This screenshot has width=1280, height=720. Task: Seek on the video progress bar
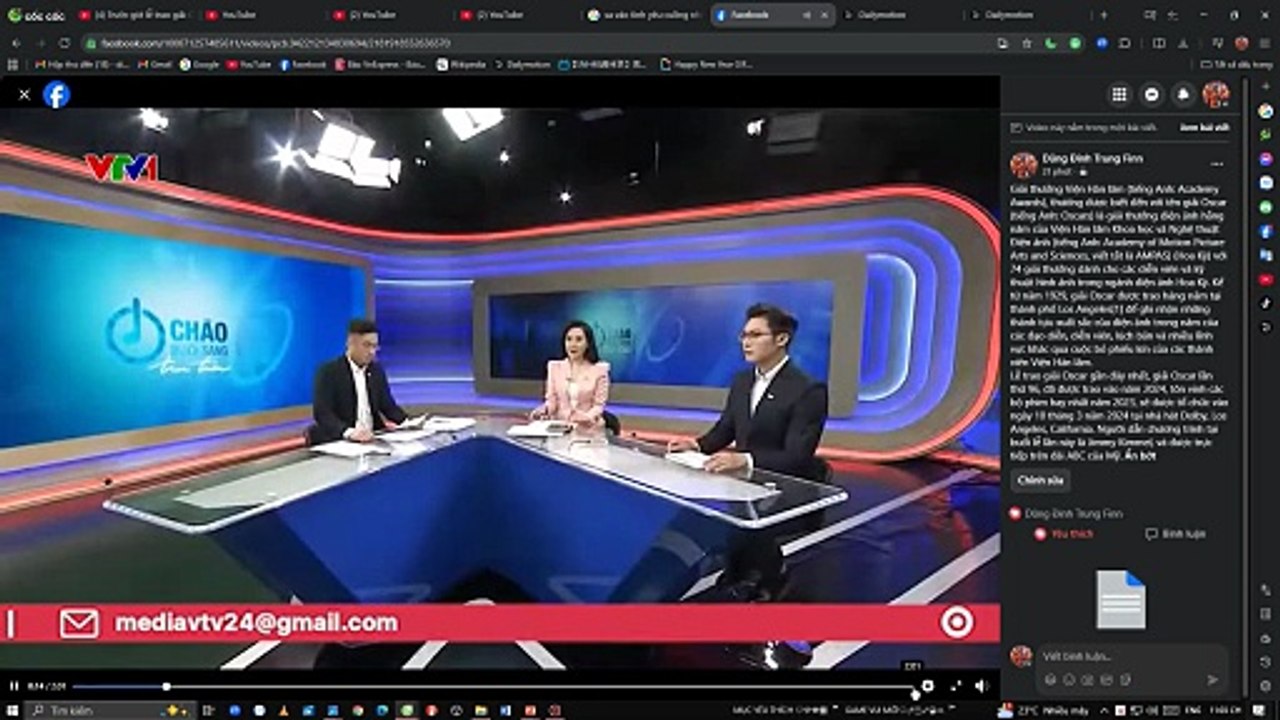coord(492,686)
